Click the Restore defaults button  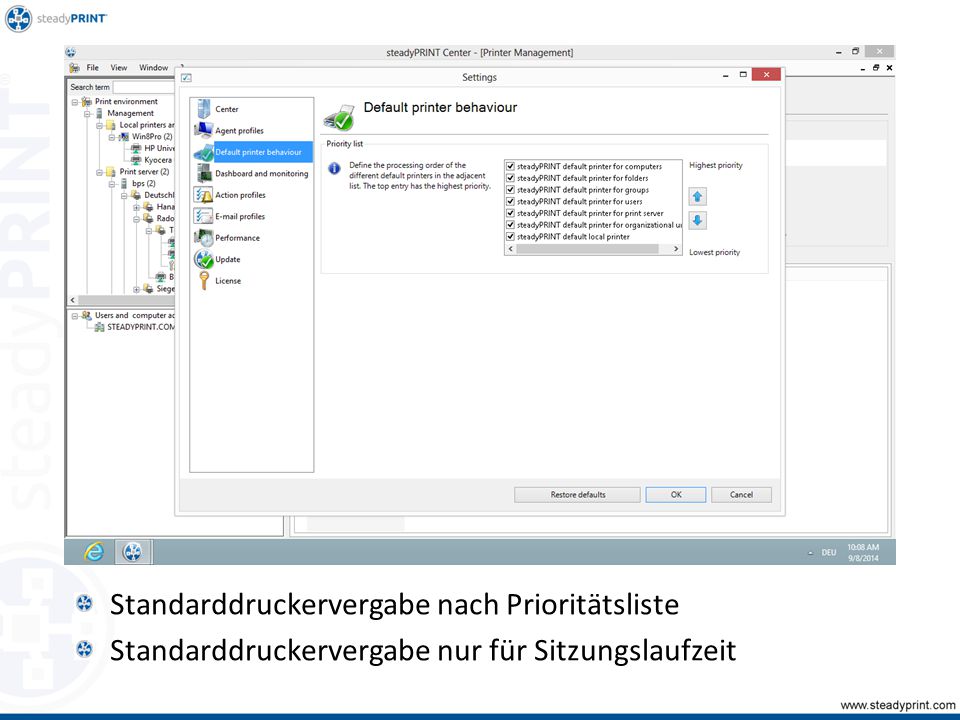coord(577,495)
